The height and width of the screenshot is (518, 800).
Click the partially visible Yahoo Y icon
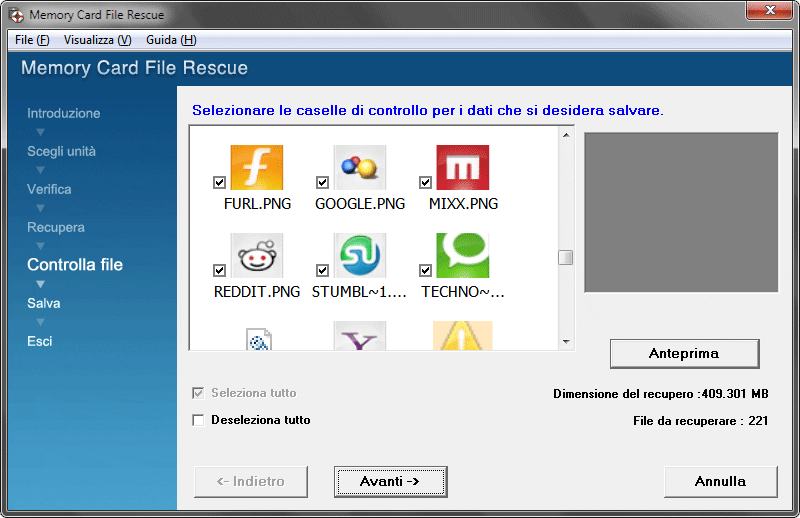[x=360, y=335]
